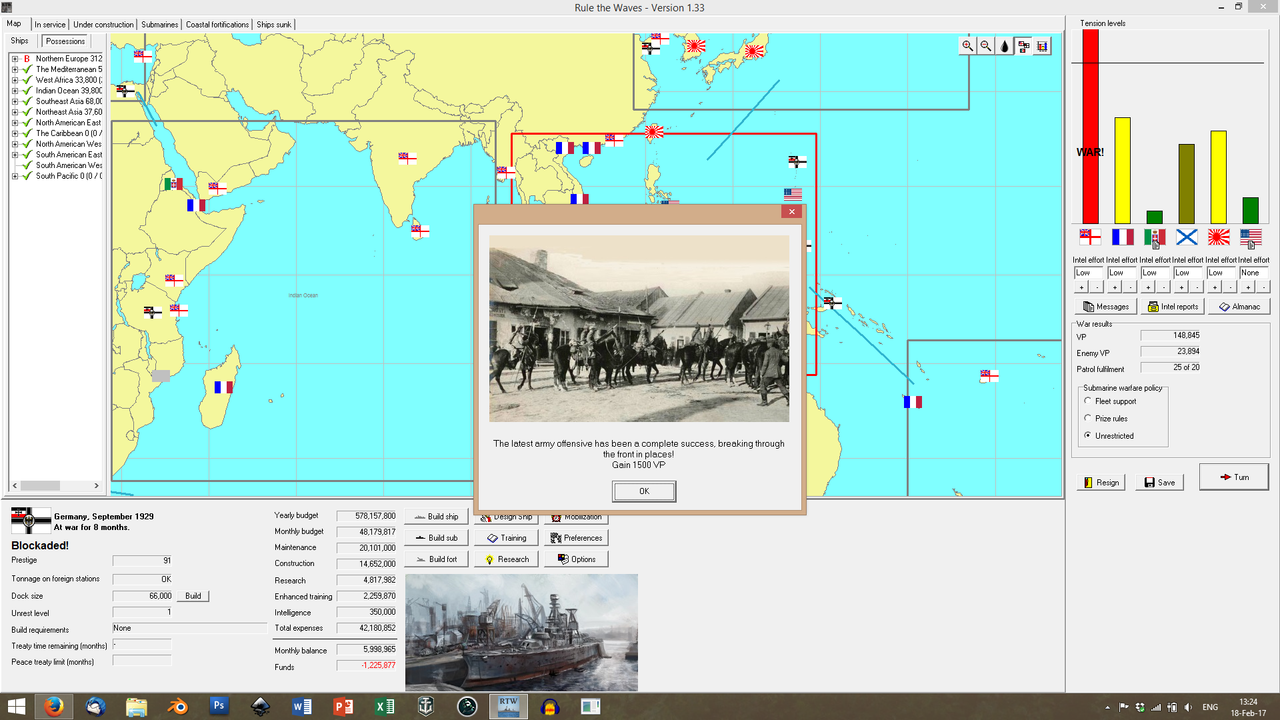Enable Fleet support submarine policy

(x=1088, y=401)
